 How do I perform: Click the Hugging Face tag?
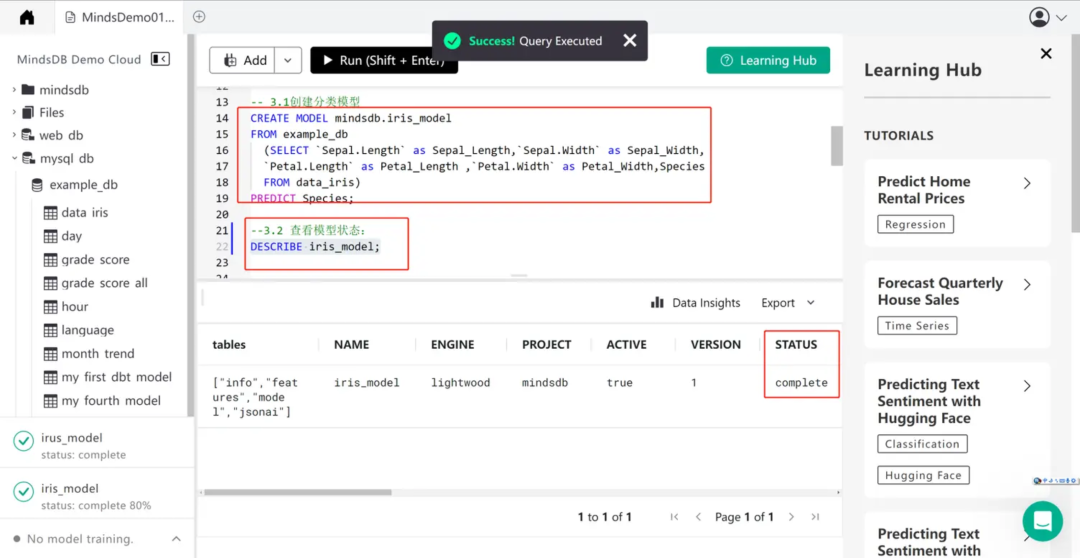coord(923,475)
